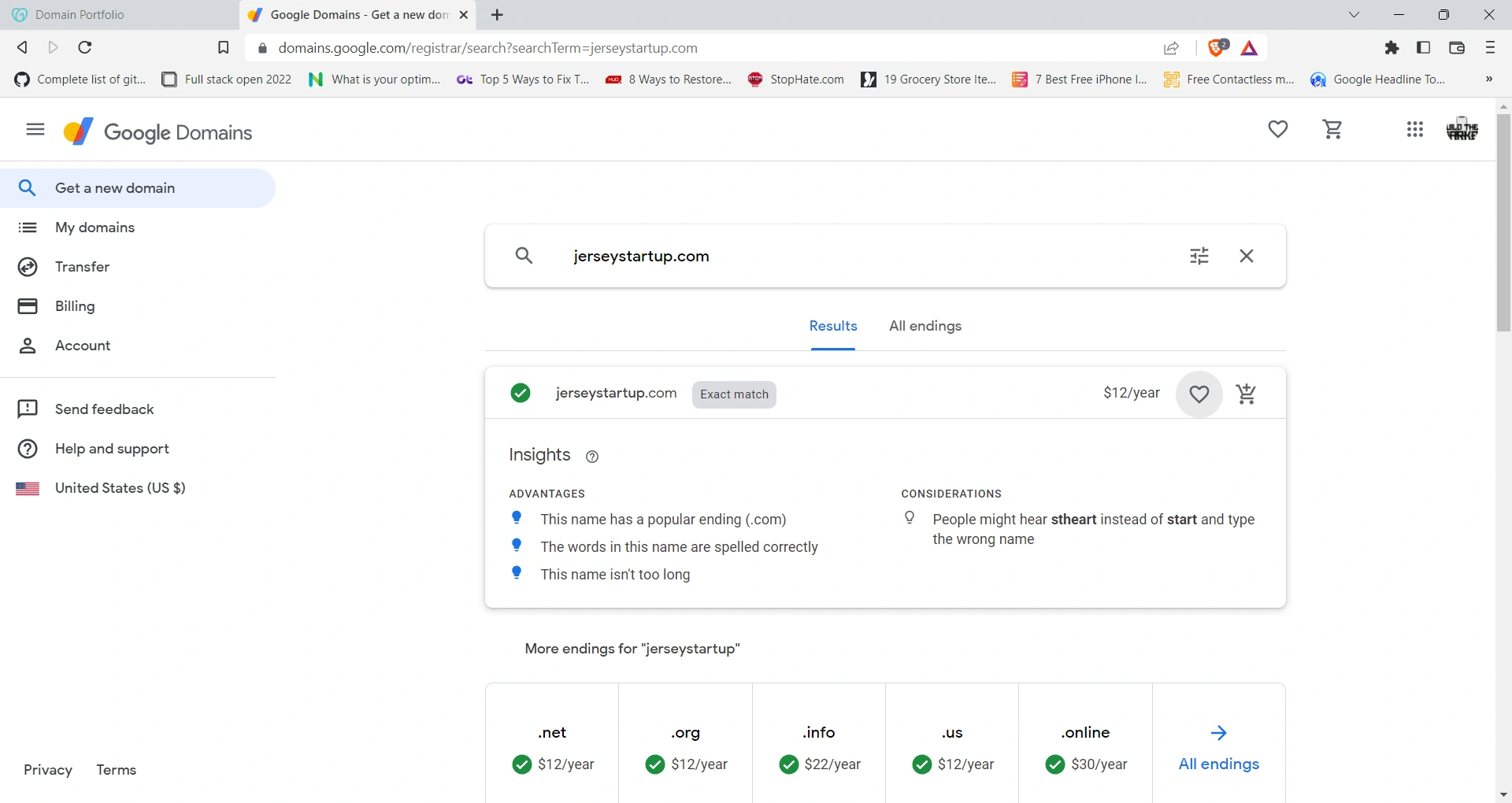1512x803 pixels.
Task: Expand the hidden bookmarks overflow chevron
Action: tap(1488, 80)
